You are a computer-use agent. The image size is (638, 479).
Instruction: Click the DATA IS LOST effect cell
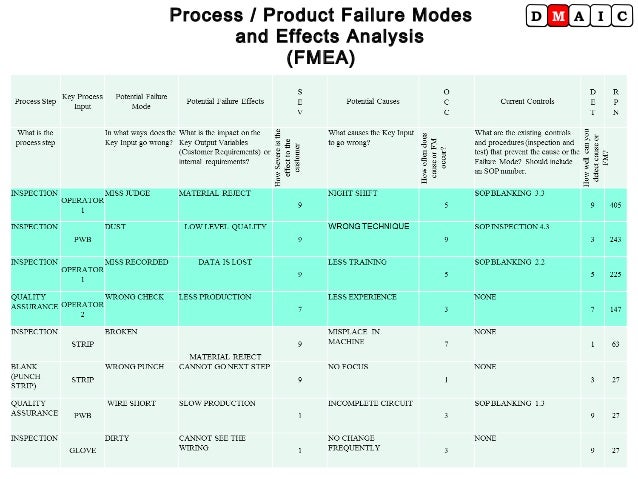point(225,273)
